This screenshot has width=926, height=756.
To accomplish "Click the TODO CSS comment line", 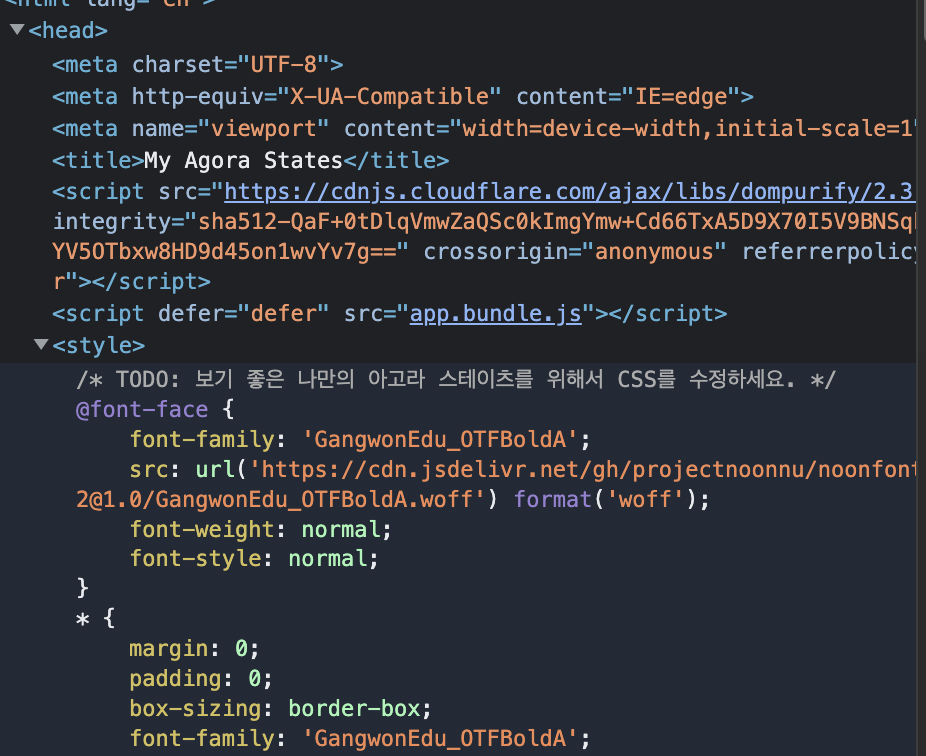I will click(455, 379).
